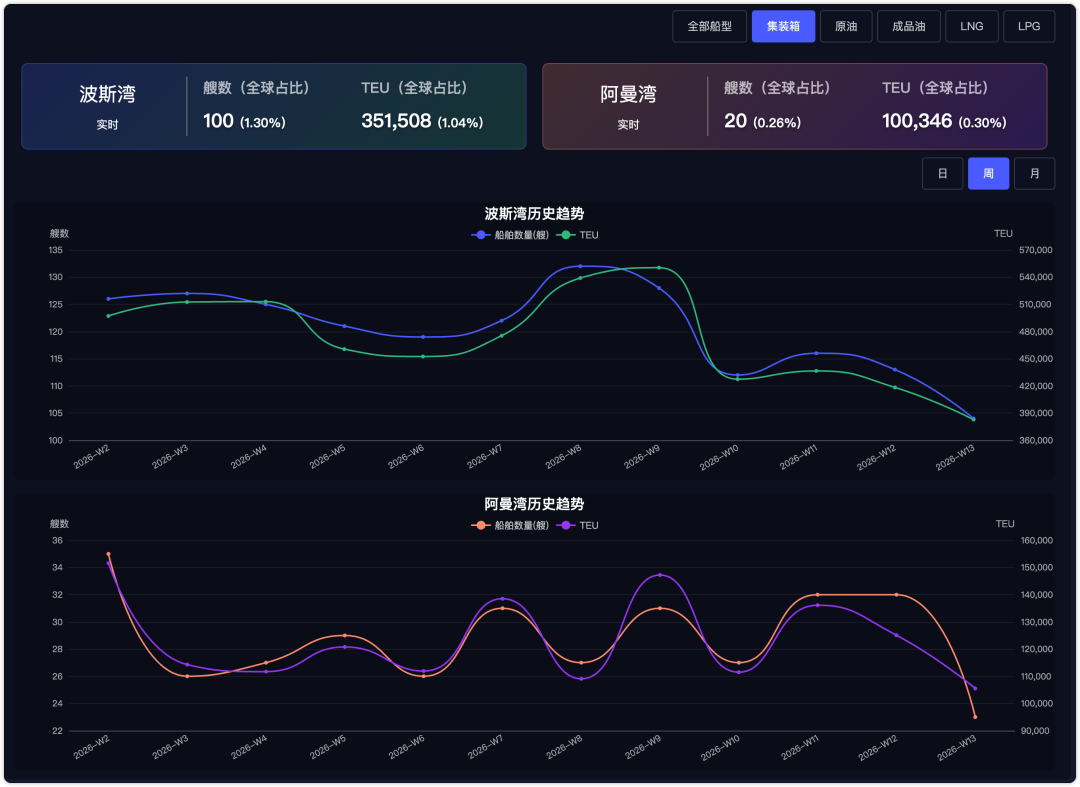The width and height of the screenshot is (1080, 787).
Task: Switch the time granularity to 日
Action: pyautogui.click(x=942, y=174)
